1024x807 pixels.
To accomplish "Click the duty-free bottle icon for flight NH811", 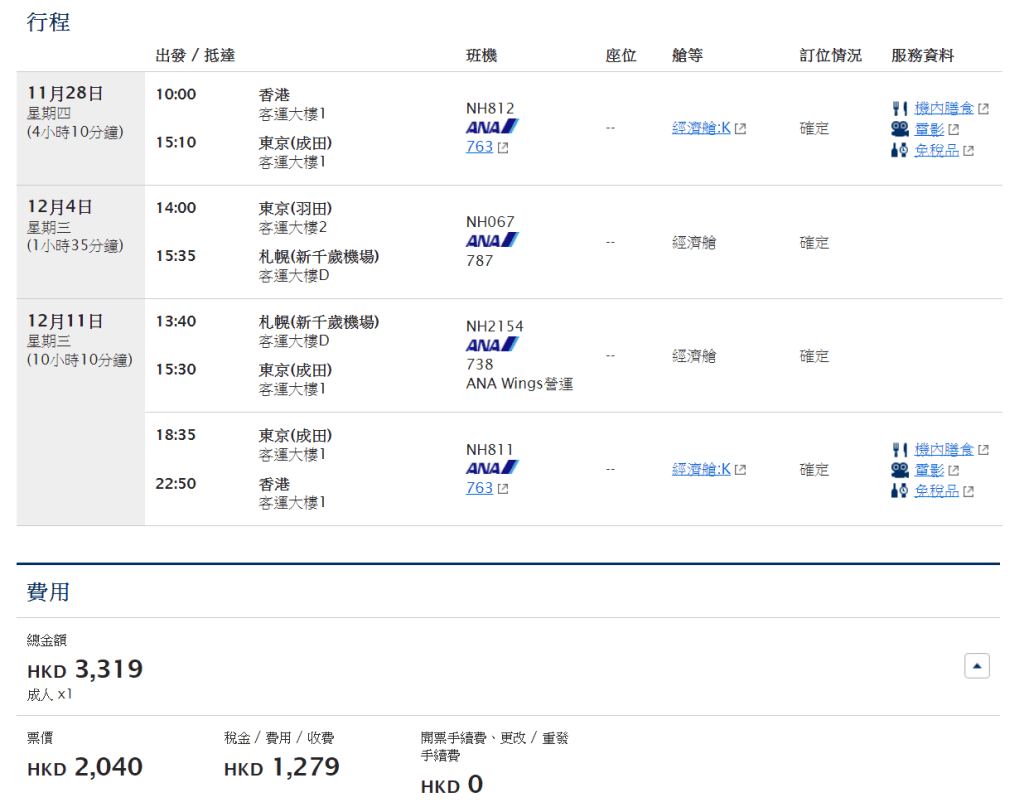I will click(899, 491).
